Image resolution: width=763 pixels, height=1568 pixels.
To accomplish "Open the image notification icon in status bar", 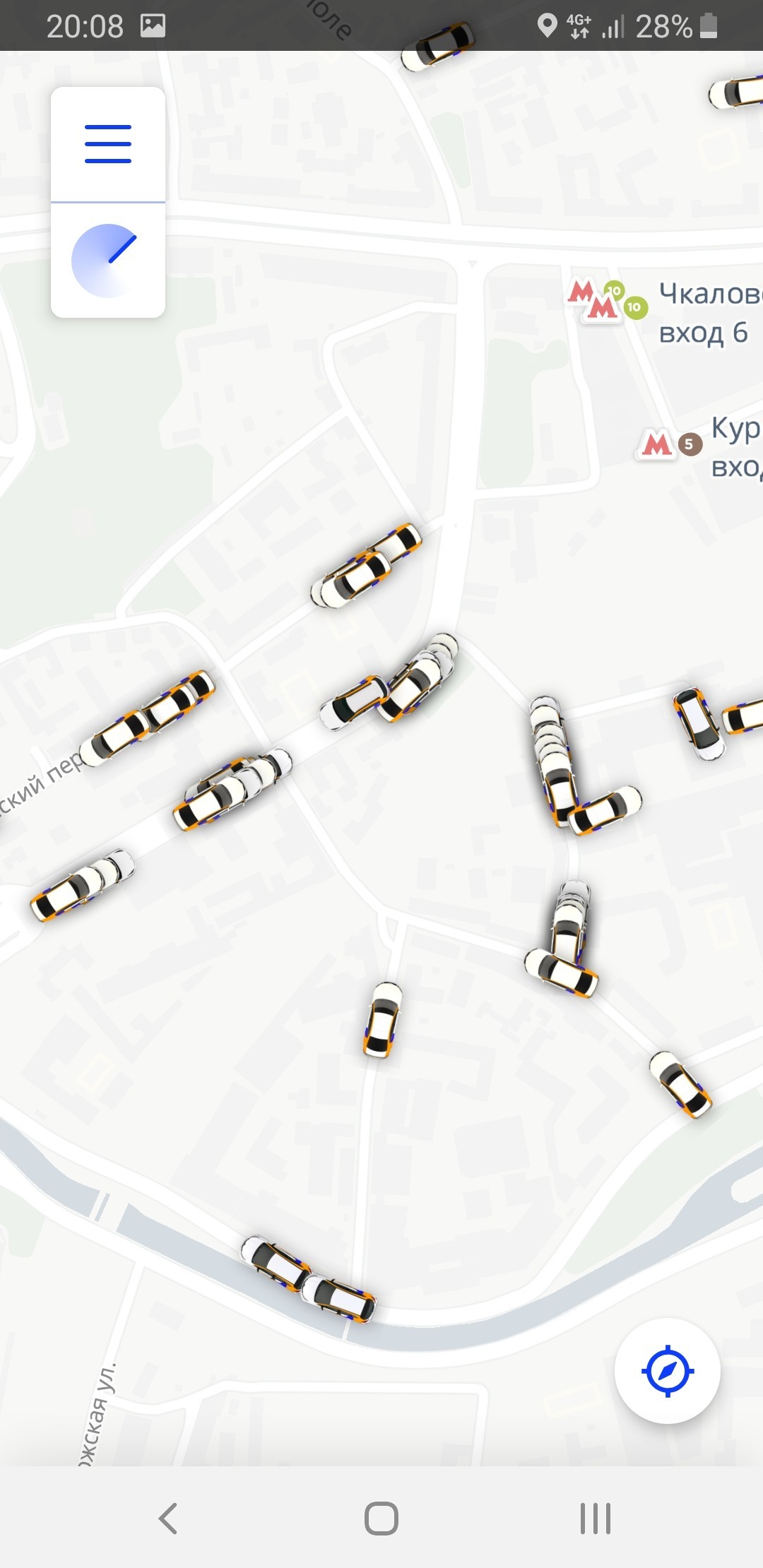I will (x=153, y=26).
